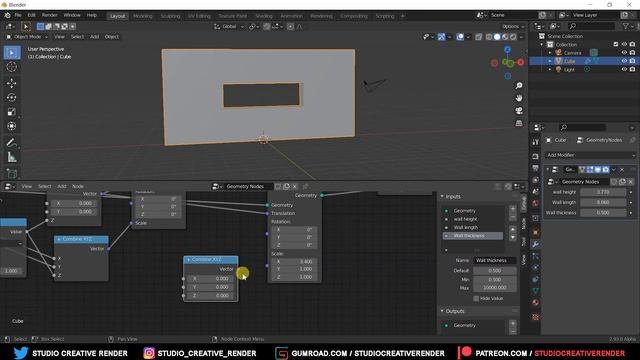Adjust the wall height modifier value
The image size is (640, 360).
(603, 192)
